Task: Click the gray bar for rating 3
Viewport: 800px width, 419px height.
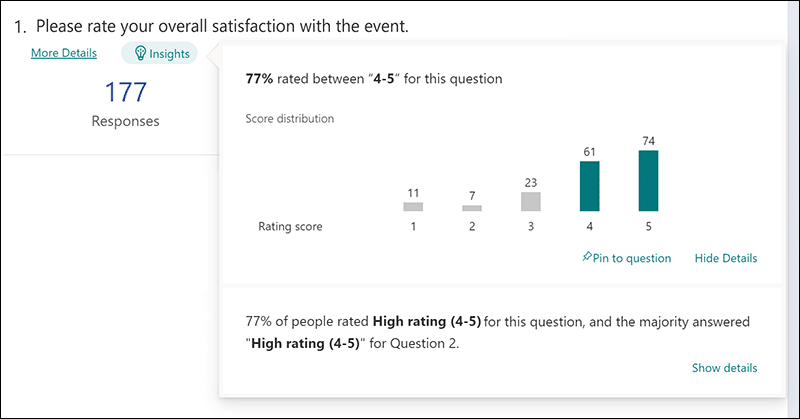Action: click(531, 202)
